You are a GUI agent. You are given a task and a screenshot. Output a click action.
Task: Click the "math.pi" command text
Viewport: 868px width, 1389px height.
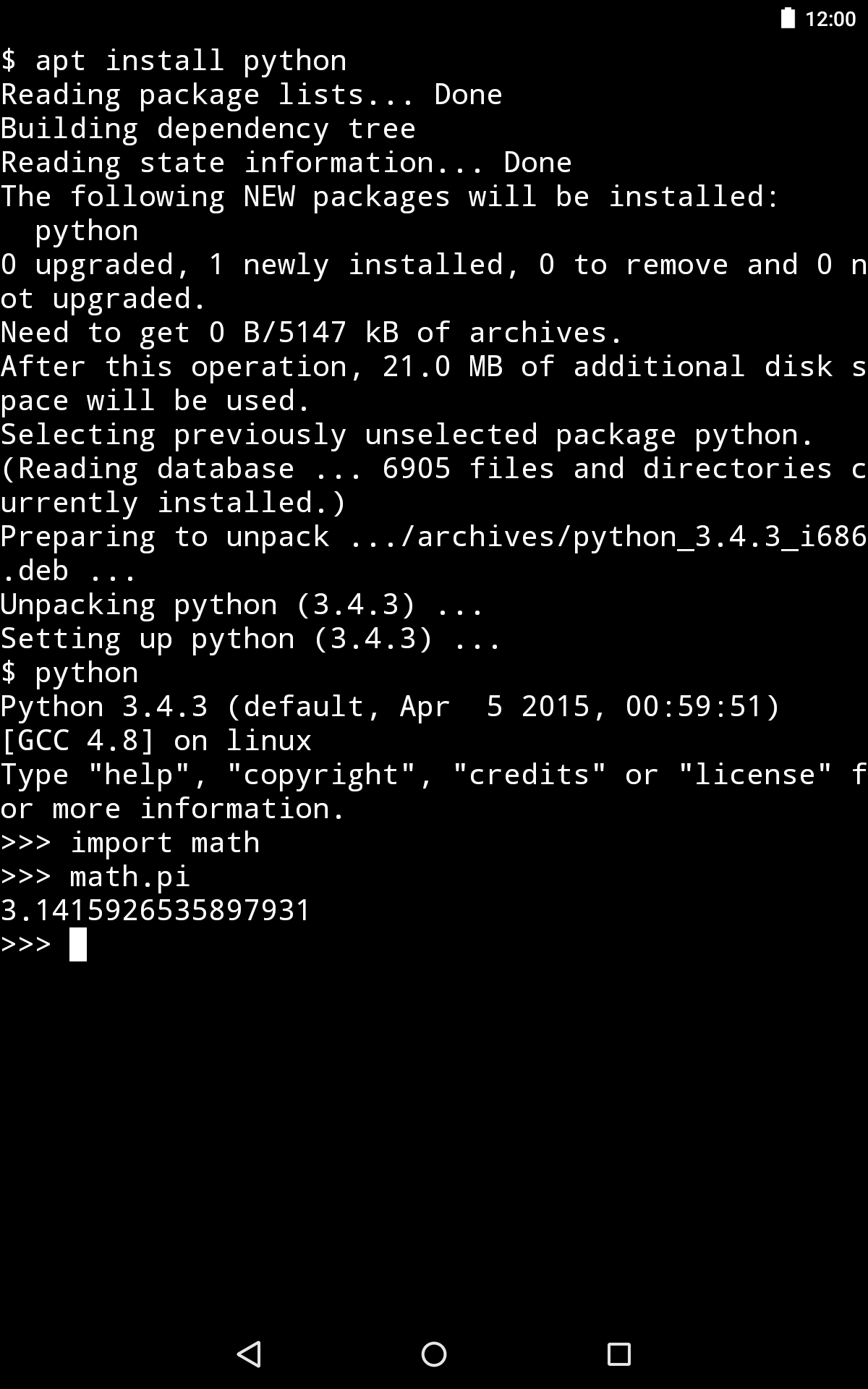pos(130,877)
